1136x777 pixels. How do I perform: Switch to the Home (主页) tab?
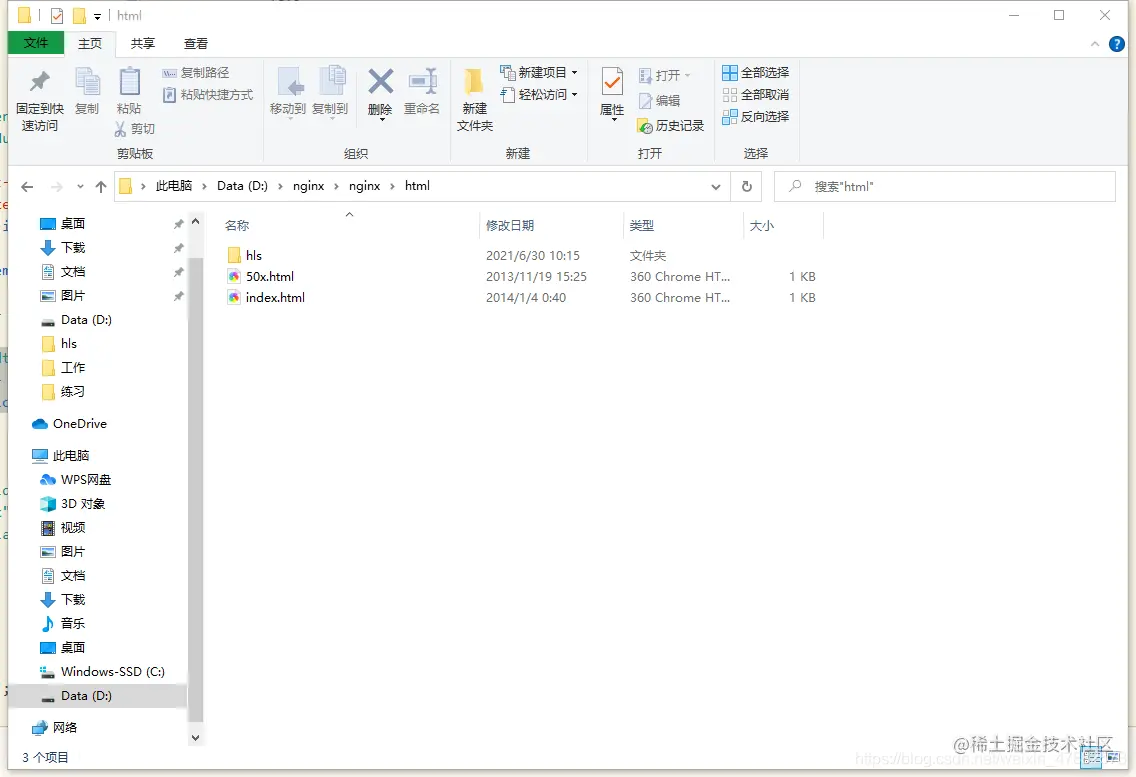click(90, 43)
